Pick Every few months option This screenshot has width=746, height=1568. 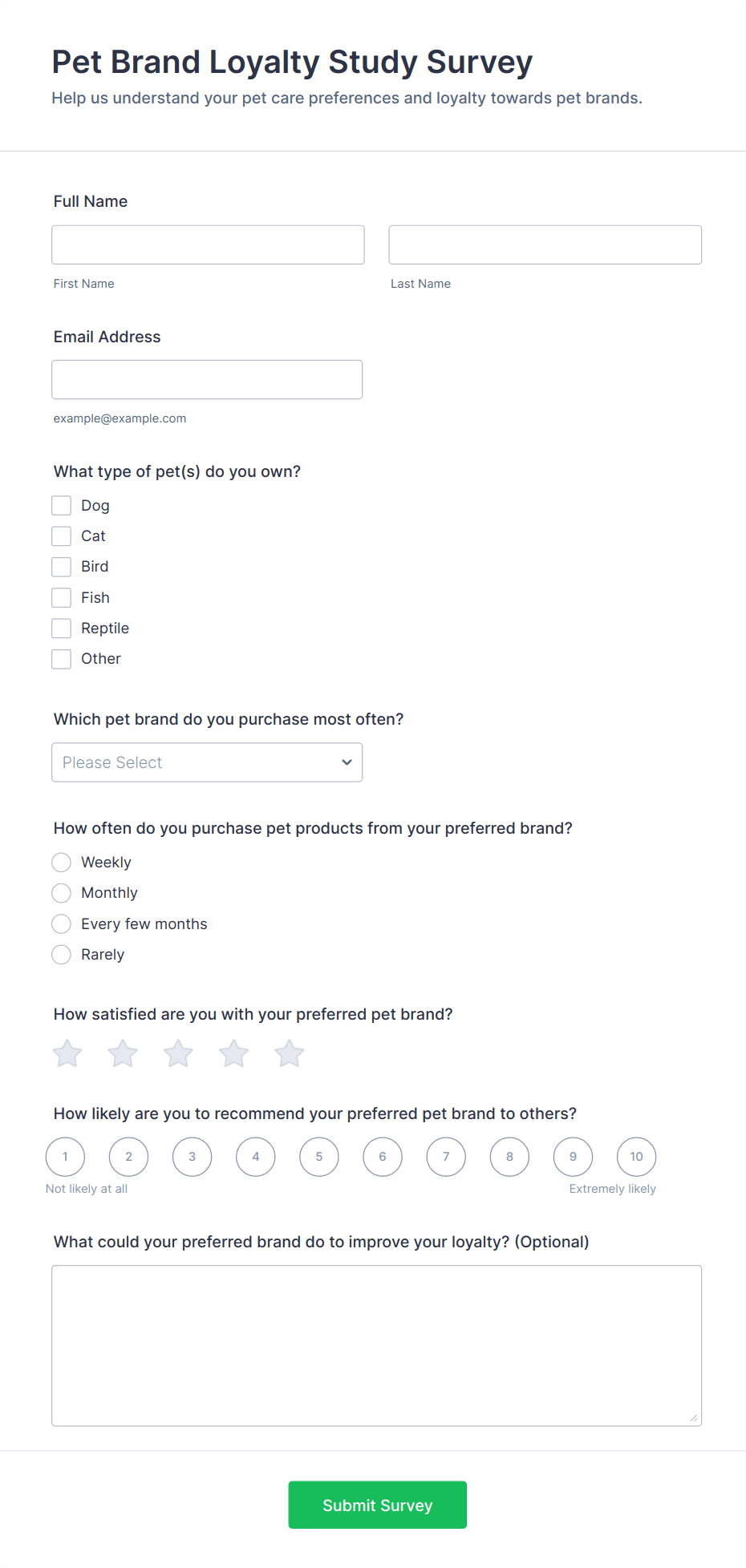click(62, 924)
